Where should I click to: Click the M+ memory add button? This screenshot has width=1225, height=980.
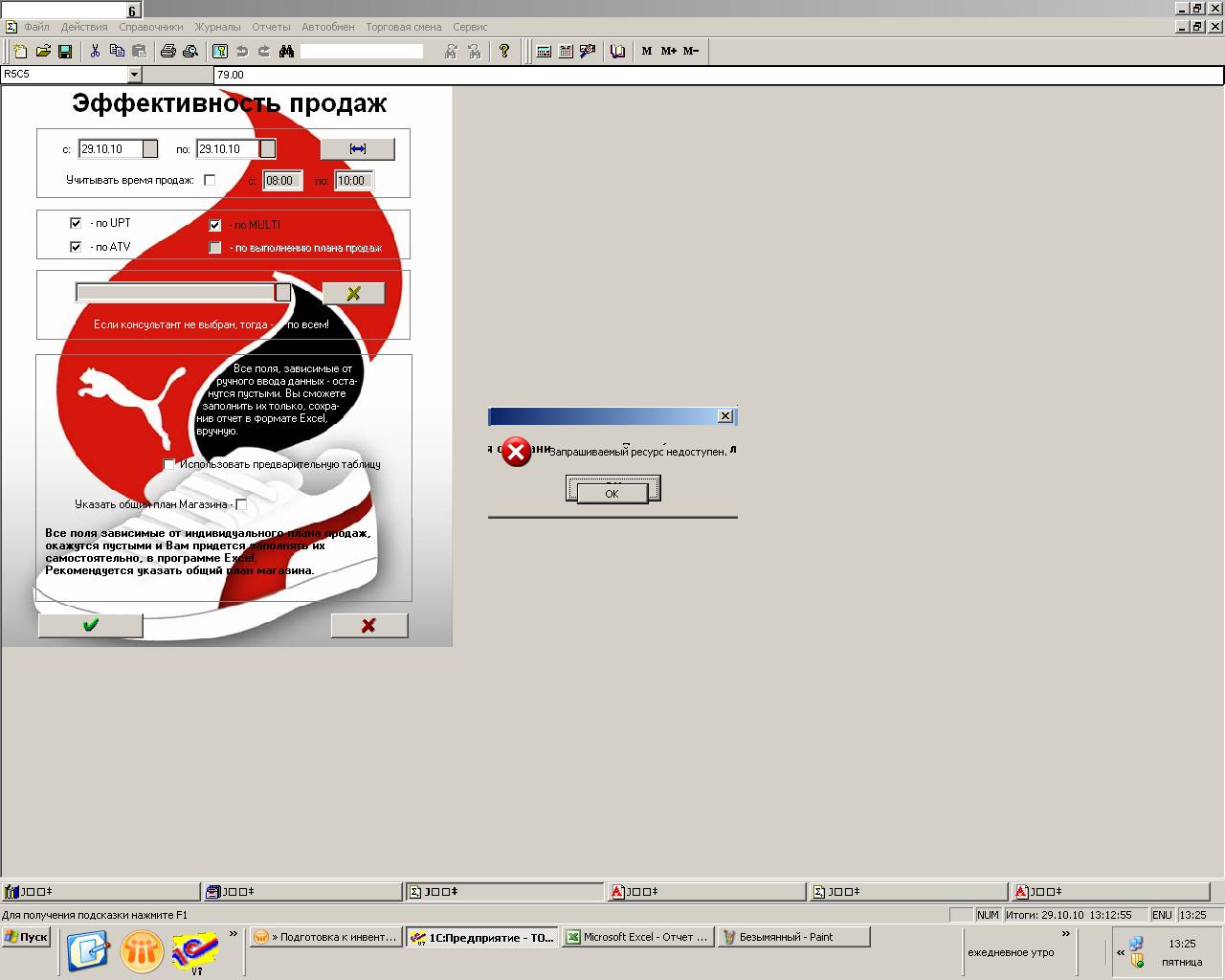(x=668, y=52)
